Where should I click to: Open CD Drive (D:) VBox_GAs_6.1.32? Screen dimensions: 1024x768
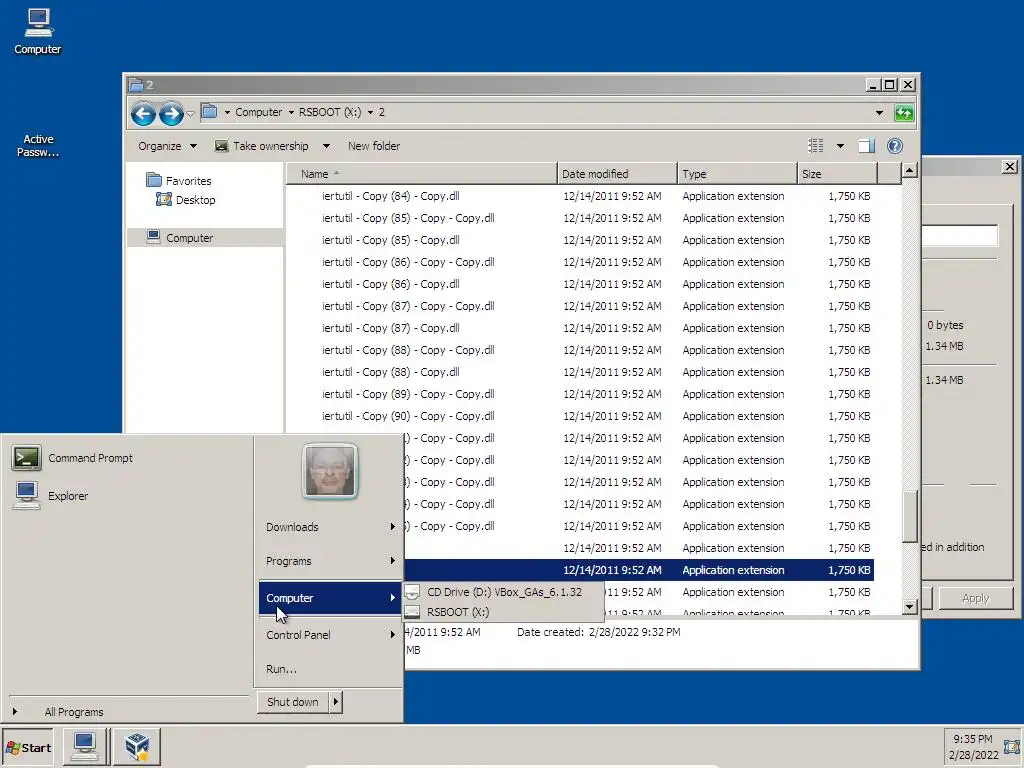[504, 592]
